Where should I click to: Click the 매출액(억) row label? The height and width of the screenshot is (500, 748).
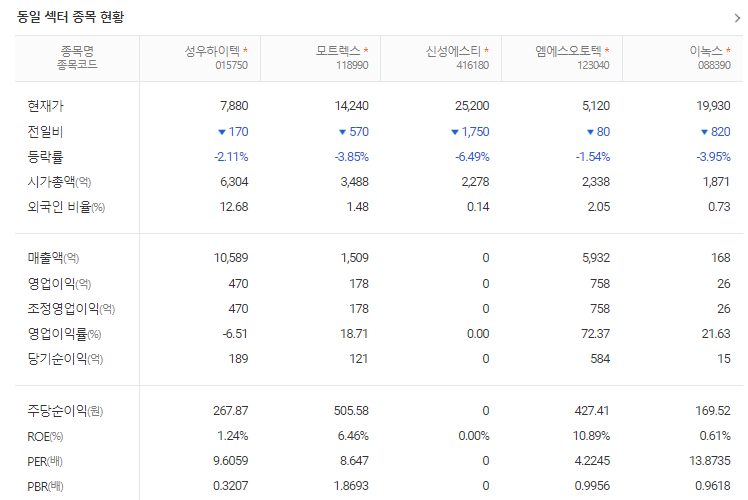tap(53, 258)
